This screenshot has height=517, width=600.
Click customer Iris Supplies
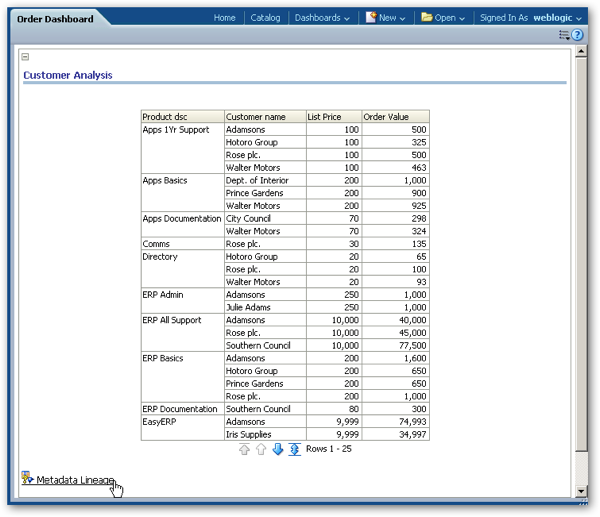tap(265, 434)
